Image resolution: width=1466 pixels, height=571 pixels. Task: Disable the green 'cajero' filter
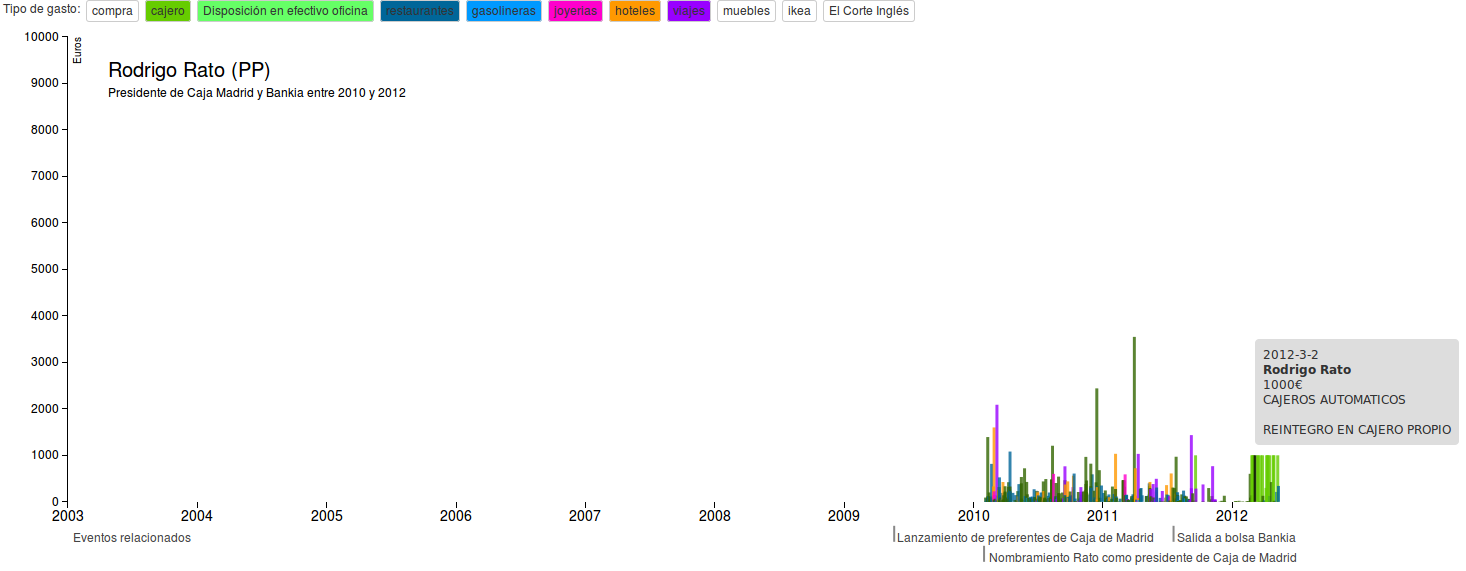point(168,11)
